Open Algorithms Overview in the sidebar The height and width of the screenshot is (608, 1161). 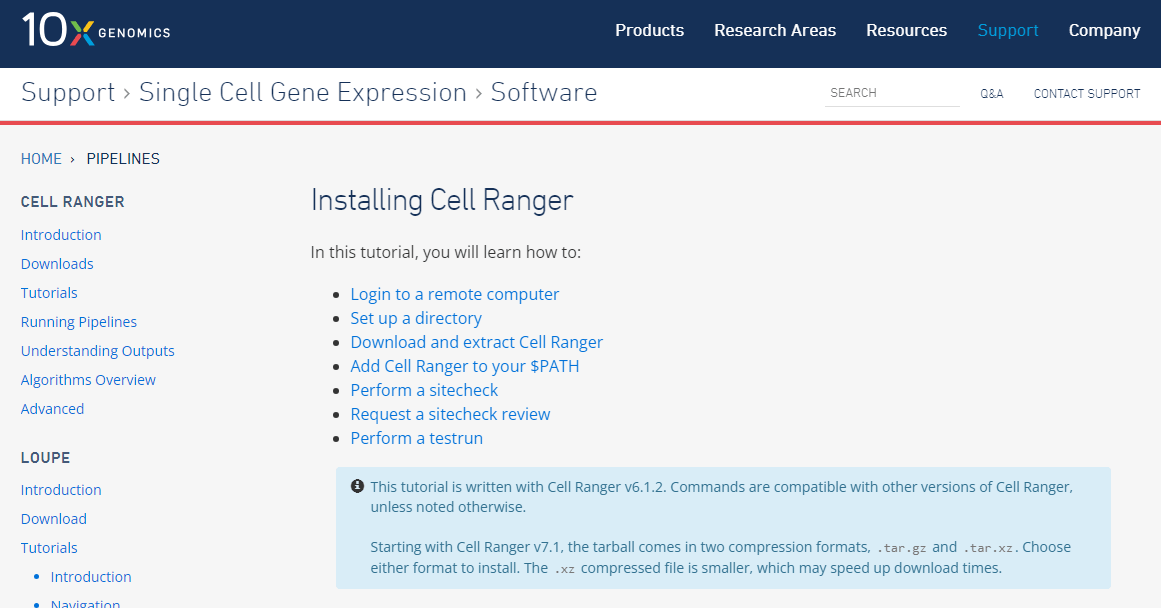coord(88,380)
